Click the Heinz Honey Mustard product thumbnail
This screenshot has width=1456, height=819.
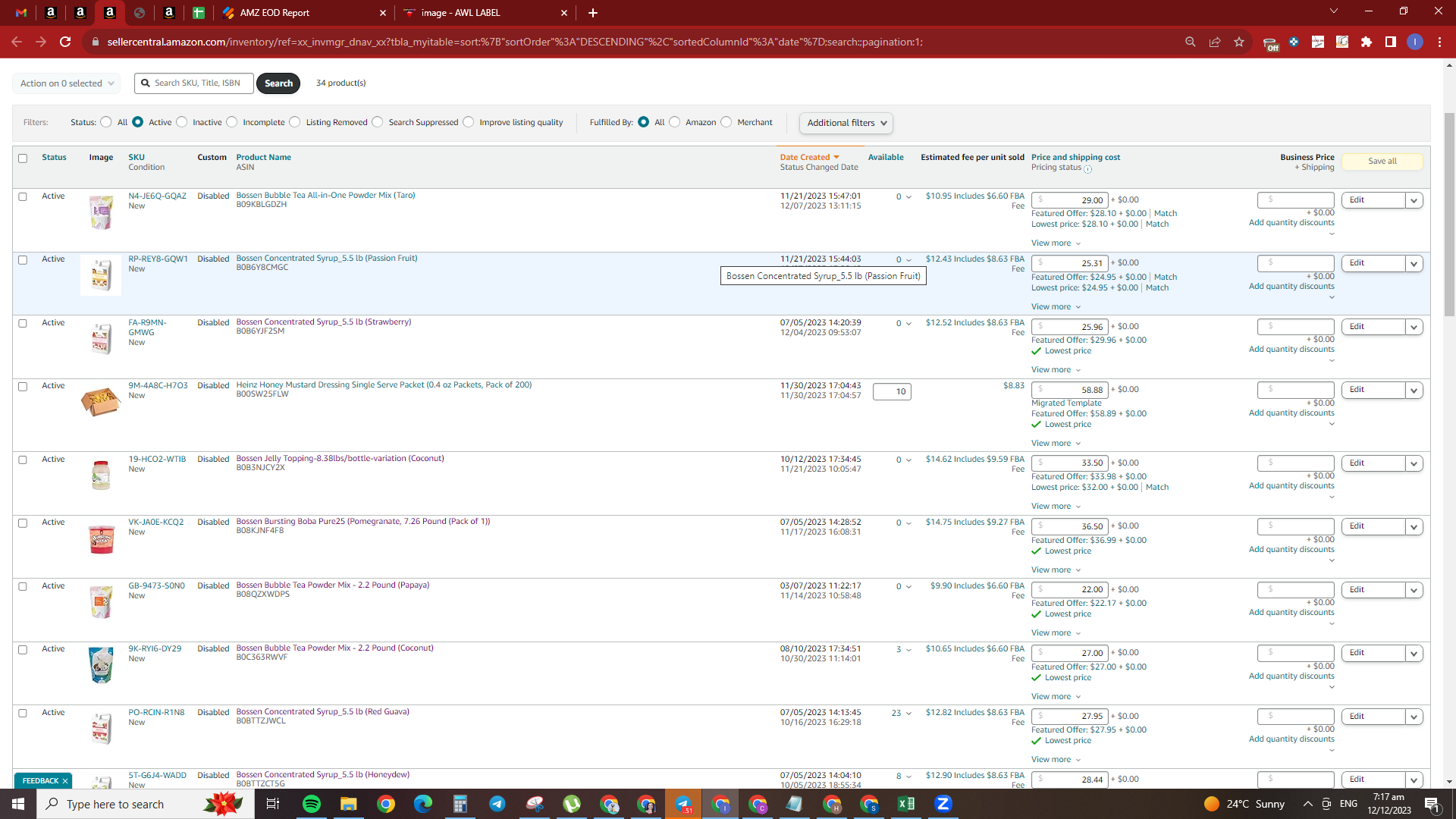[x=101, y=402]
